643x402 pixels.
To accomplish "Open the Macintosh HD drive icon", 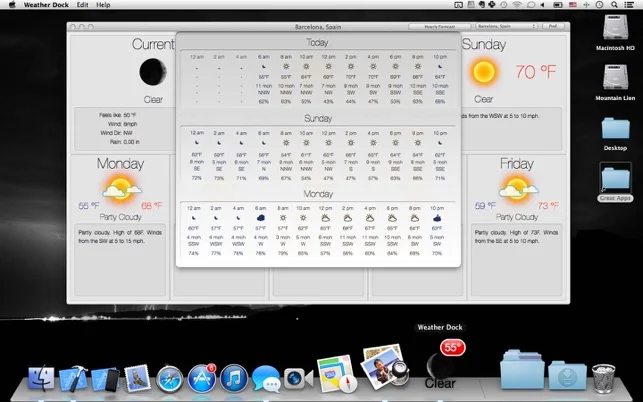I will [x=615, y=33].
